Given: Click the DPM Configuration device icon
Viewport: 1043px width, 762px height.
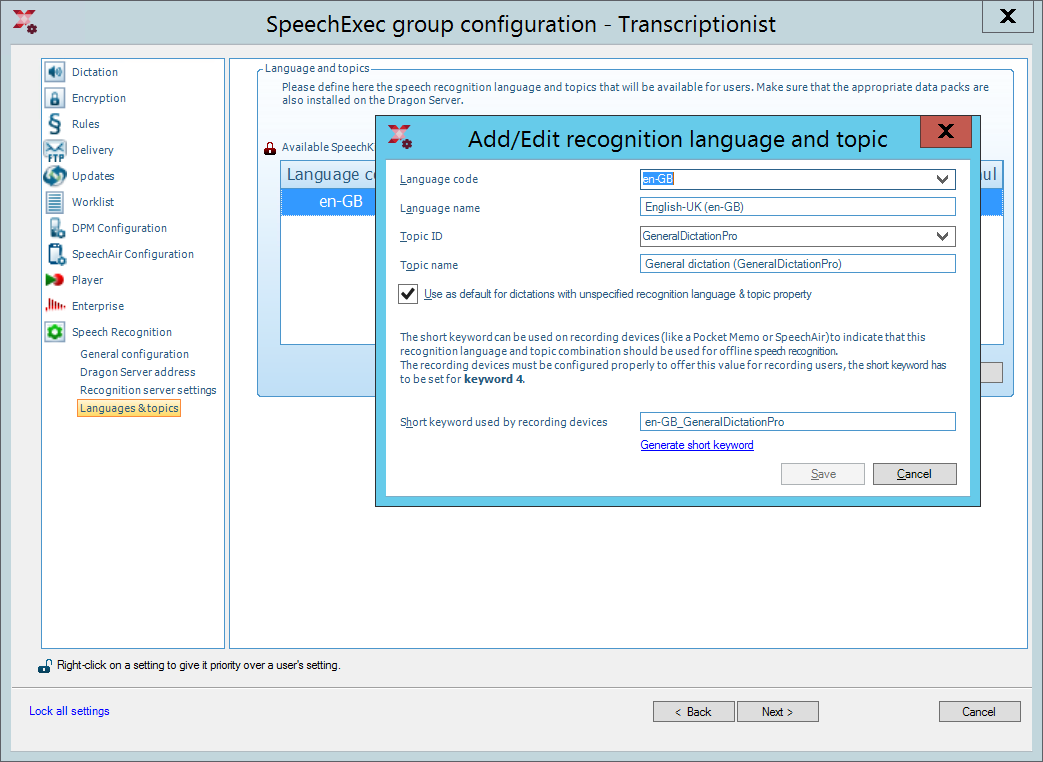Looking at the screenshot, I should point(55,228).
